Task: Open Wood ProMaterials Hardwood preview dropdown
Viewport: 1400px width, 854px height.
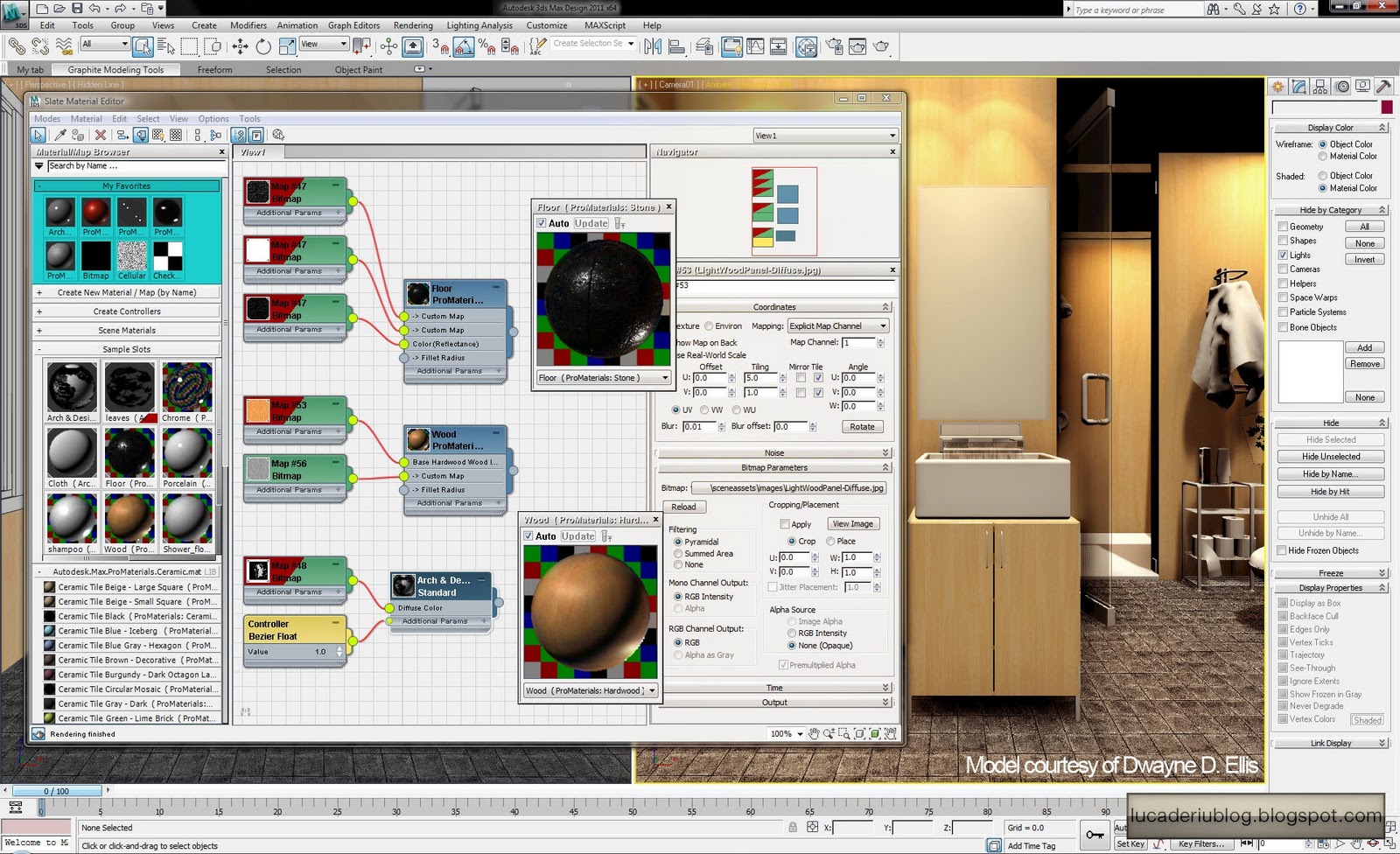Action: point(591,690)
